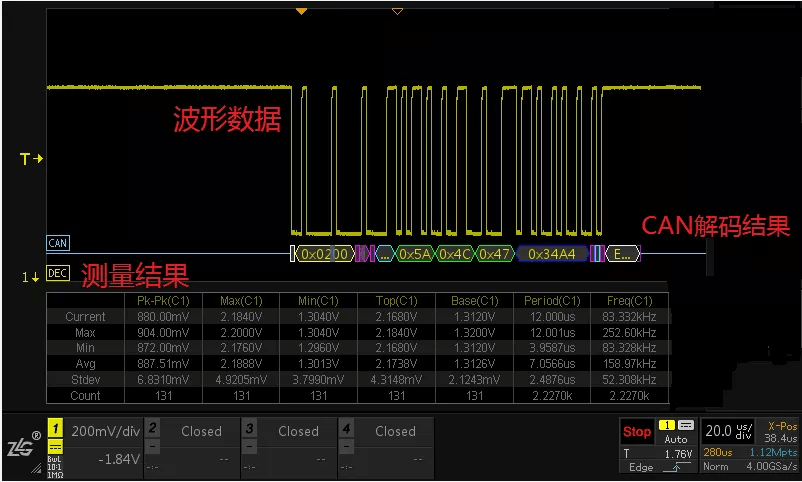Click the yellow channel 1 trigger source badge
This screenshot has width=802, height=482.
click(665, 425)
